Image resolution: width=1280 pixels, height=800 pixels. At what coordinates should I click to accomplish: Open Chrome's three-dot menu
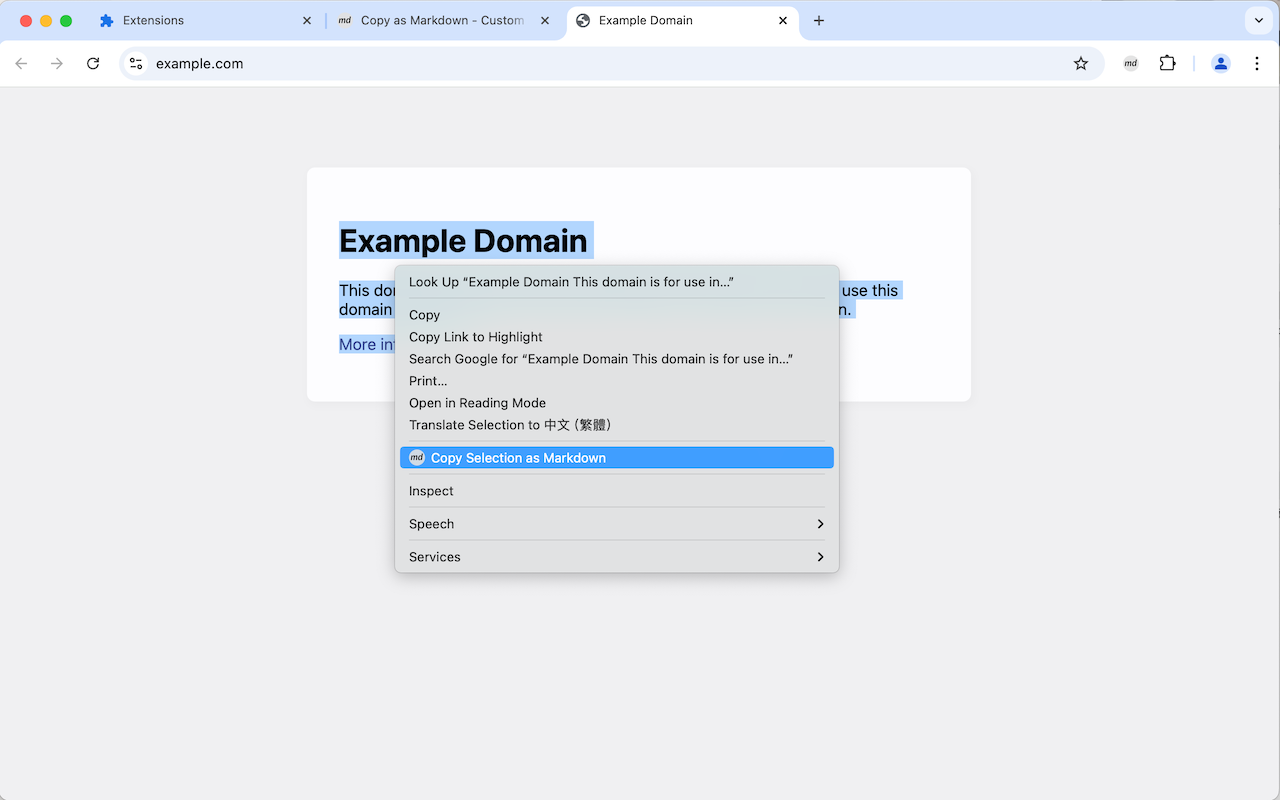[1257, 63]
